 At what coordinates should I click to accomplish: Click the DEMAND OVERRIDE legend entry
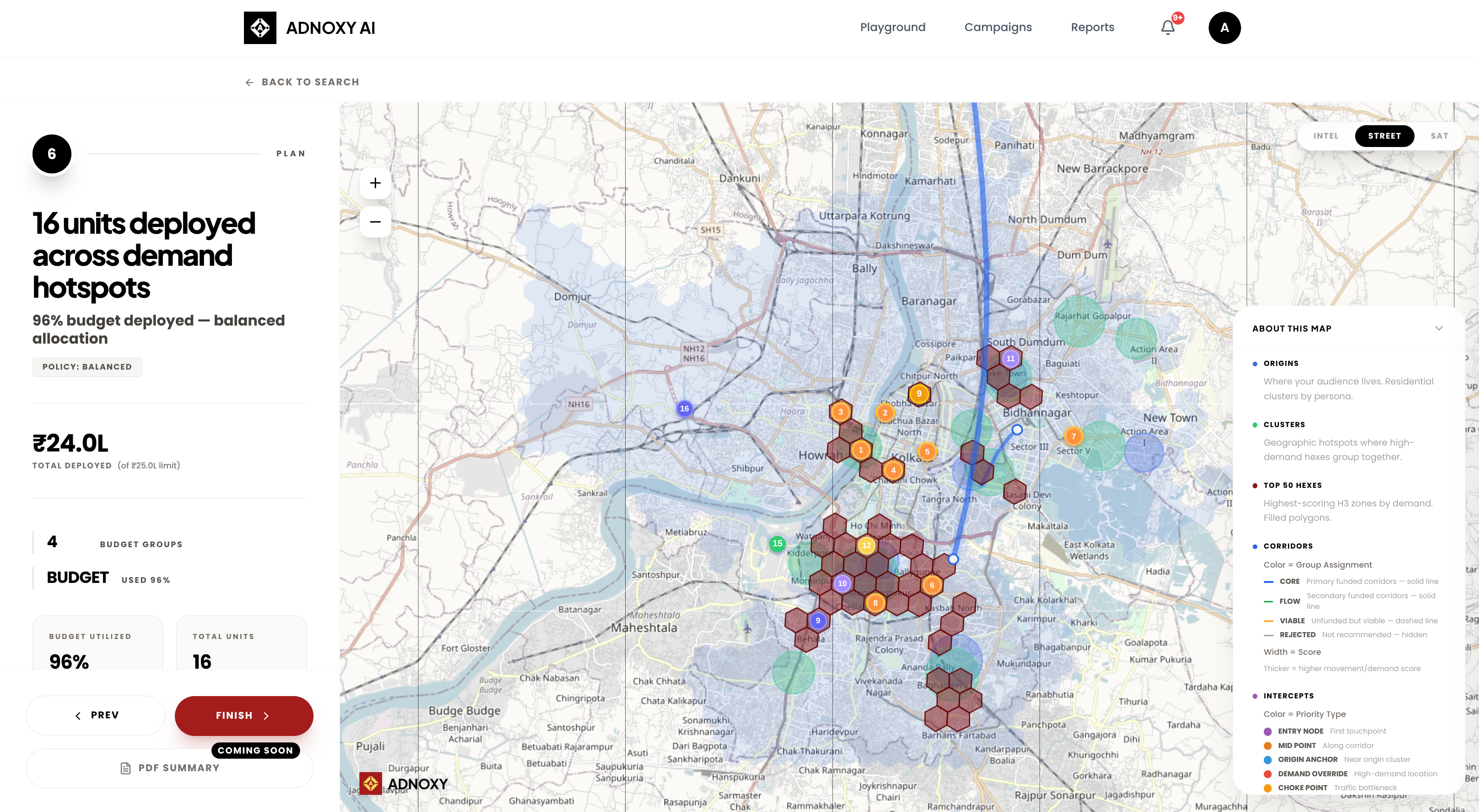[1351, 774]
